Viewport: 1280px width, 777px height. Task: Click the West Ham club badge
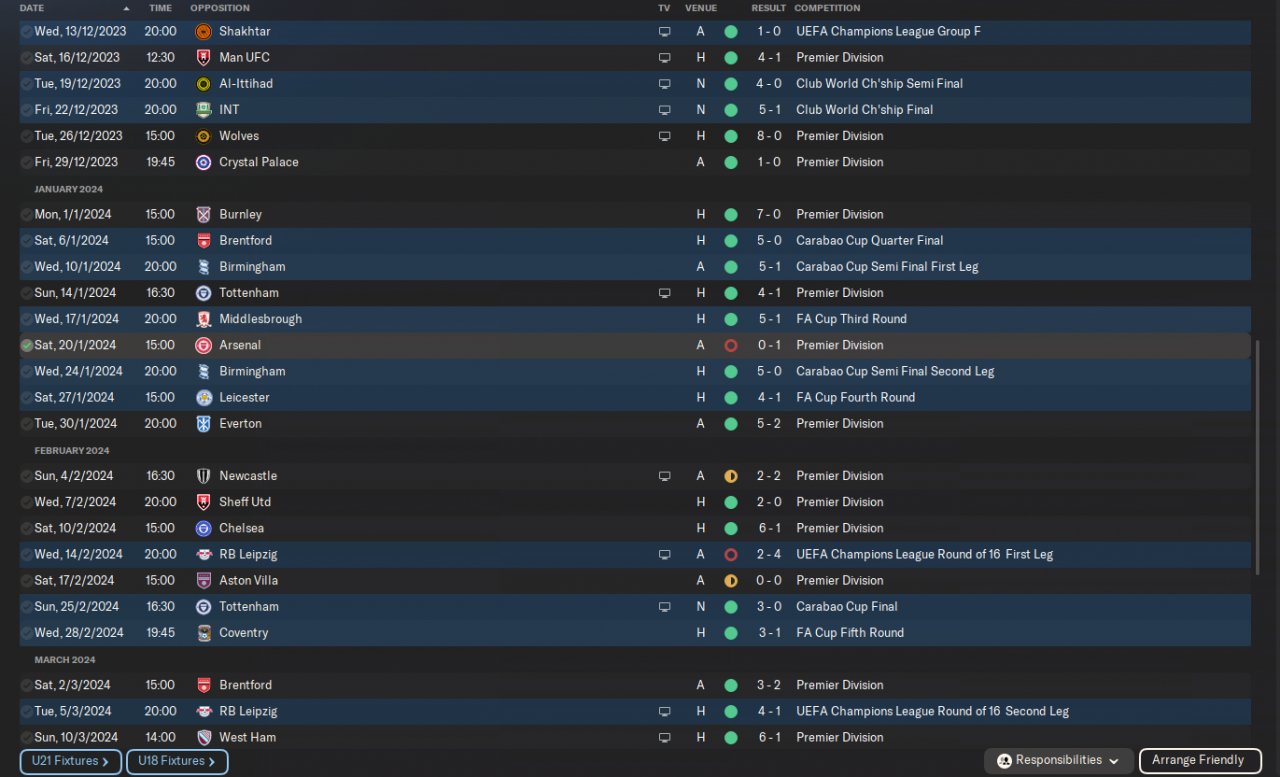coord(203,738)
